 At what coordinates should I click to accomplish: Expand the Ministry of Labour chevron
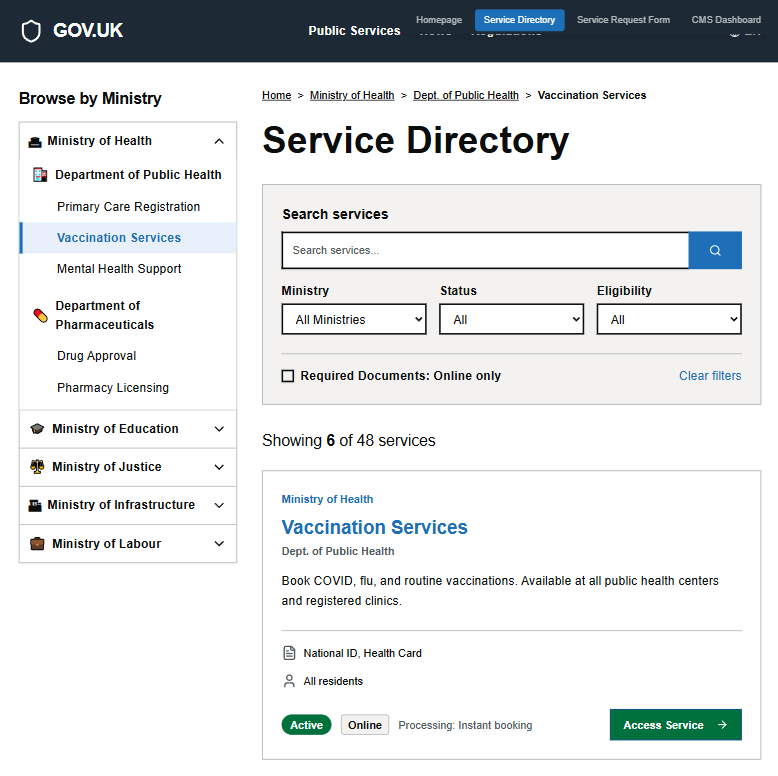[219, 544]
